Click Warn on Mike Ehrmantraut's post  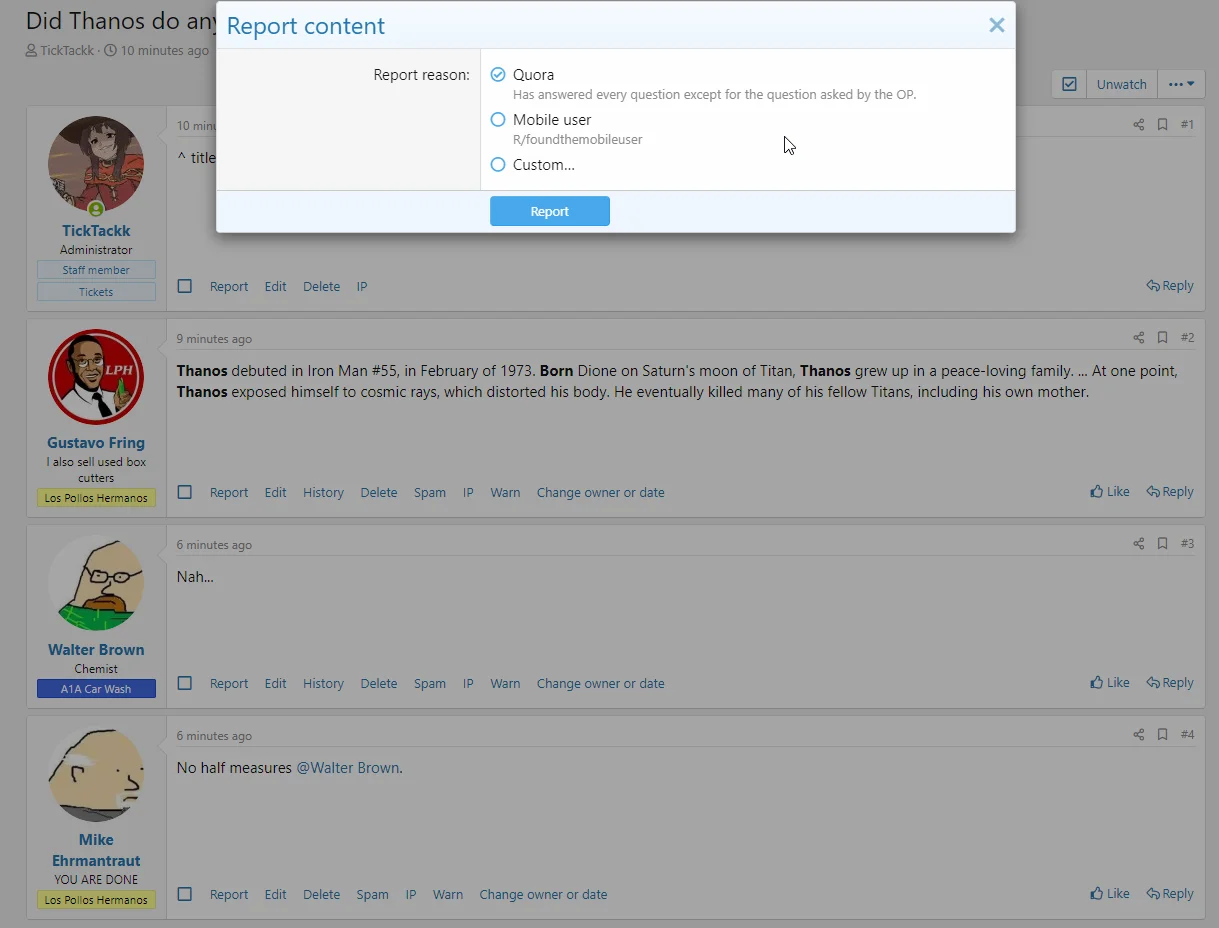coord(447,895)
